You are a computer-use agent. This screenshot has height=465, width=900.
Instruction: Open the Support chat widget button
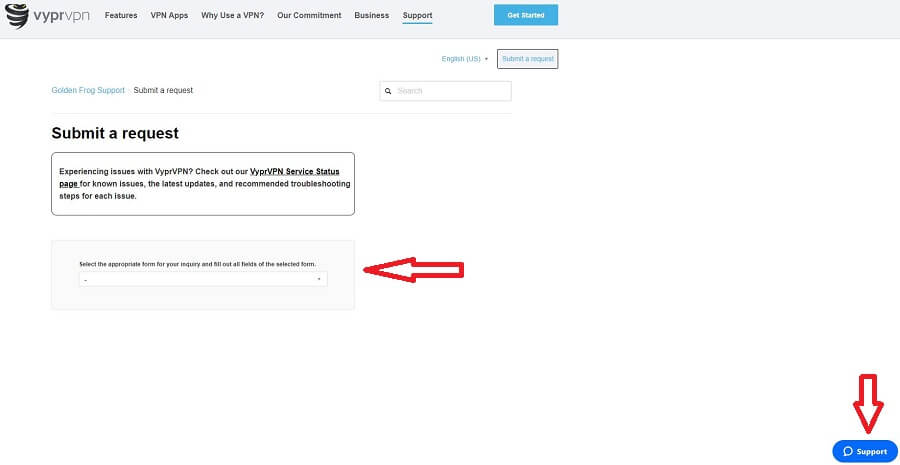[864, 452]
